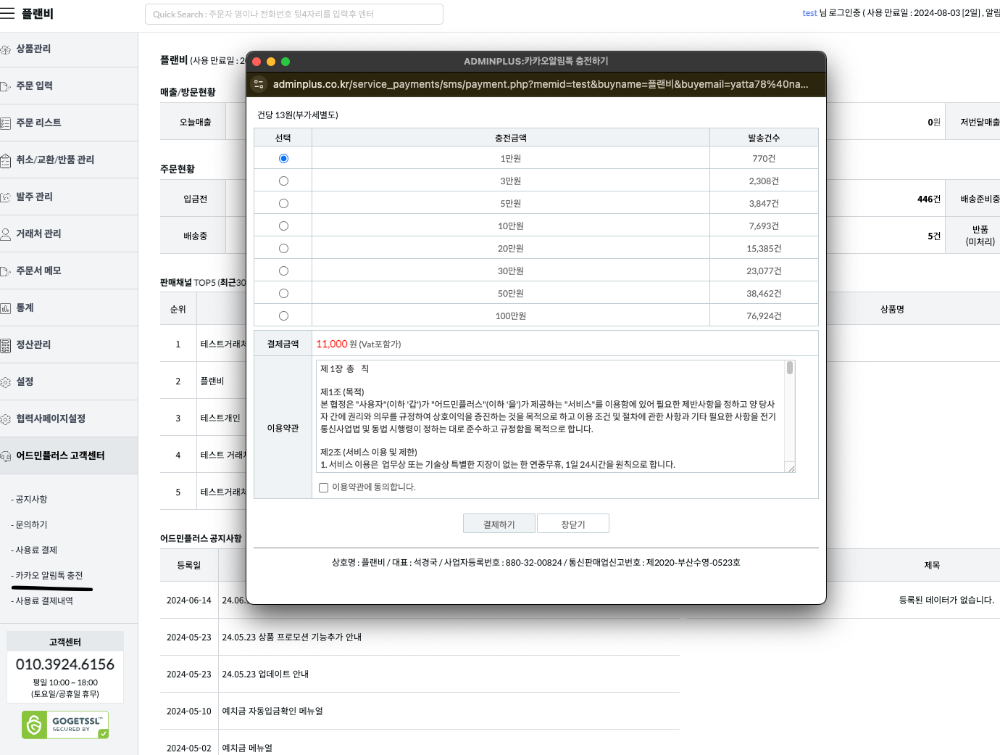The width and height of the screenshot is (1000, 755).
Task: Open 주문 리스트 menu in sidebar
Action: tap(38, 122)
